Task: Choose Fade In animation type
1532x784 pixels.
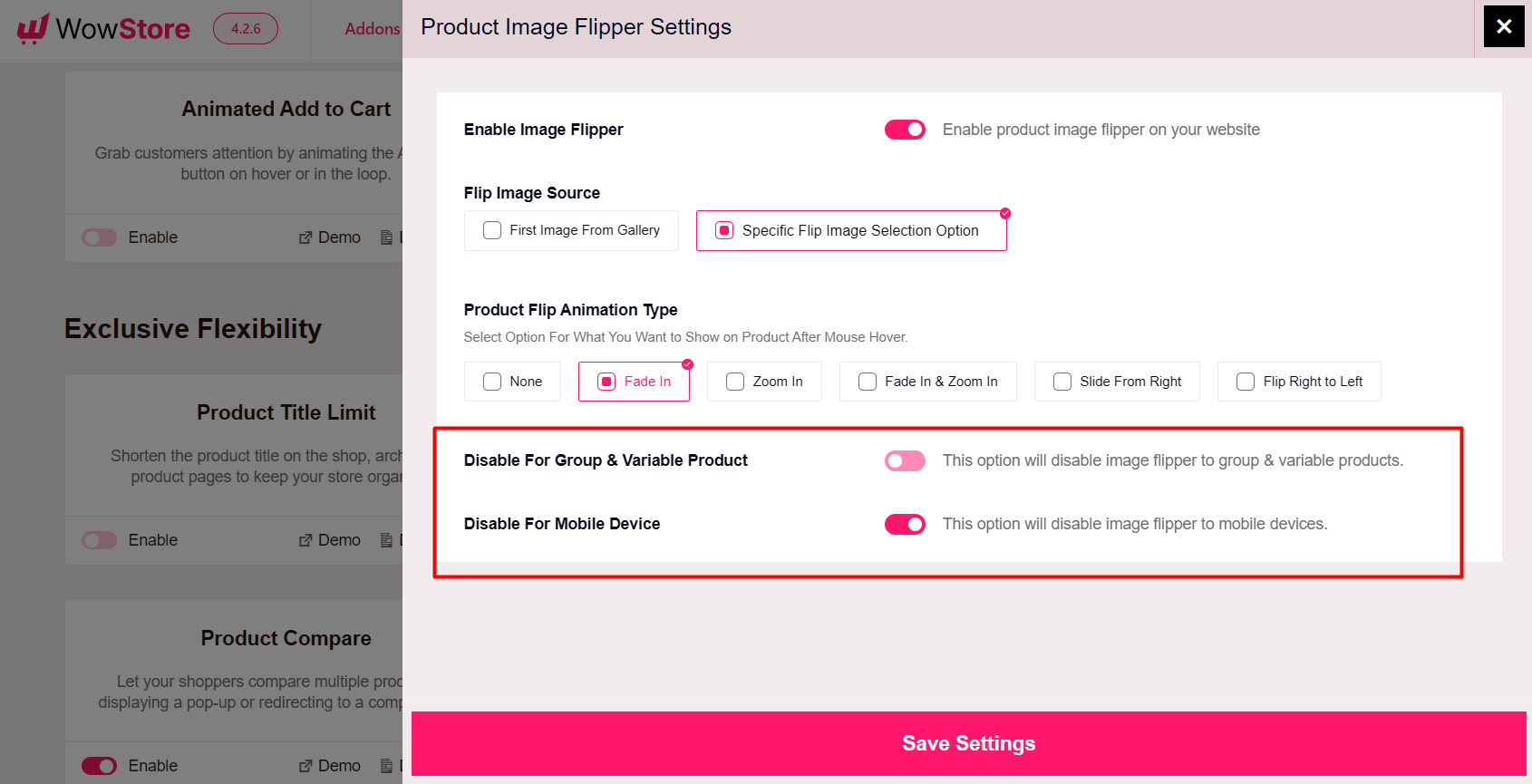Action: (634, 382)
